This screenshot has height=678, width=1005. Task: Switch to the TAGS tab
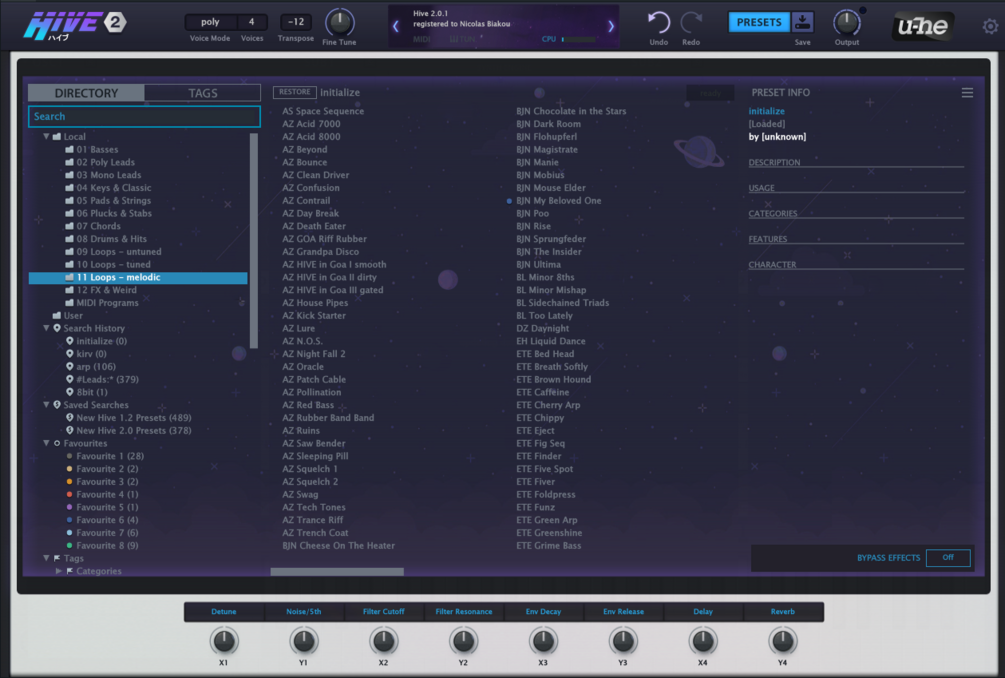coord(203,93)
